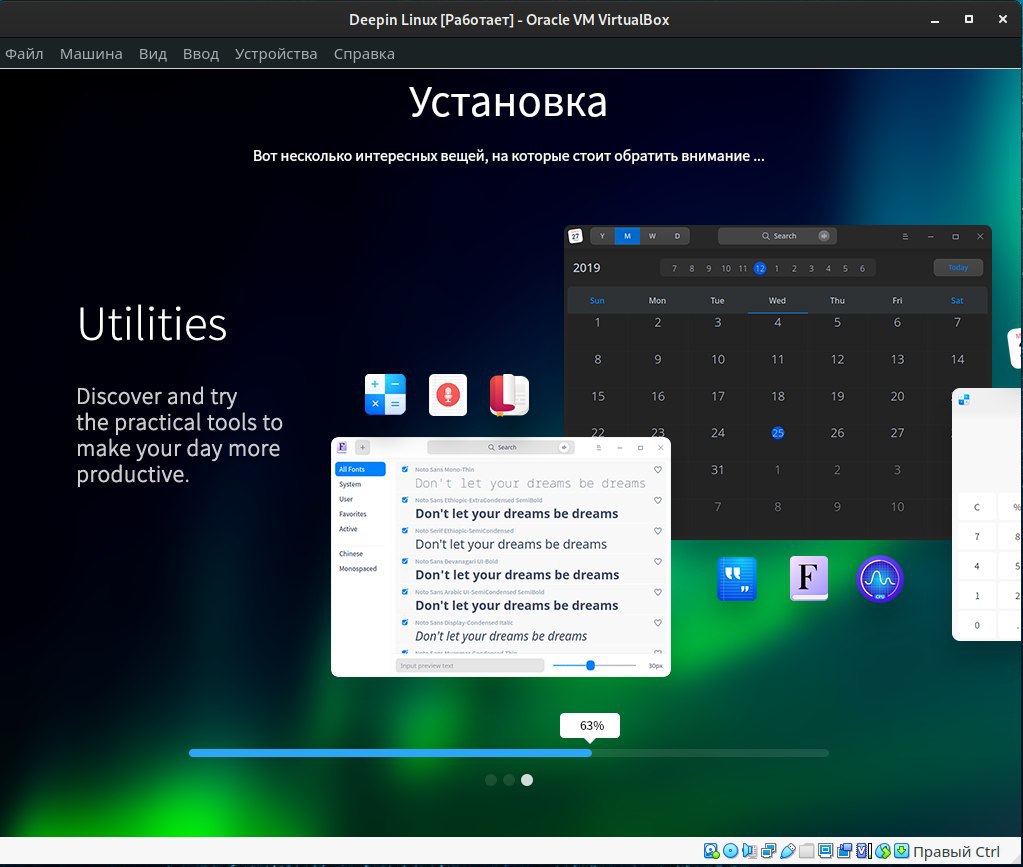Favorite Noto Sans Display-Condensed Italic heart icon
Screen dimensions: 1023x867
tap(658, 623)
